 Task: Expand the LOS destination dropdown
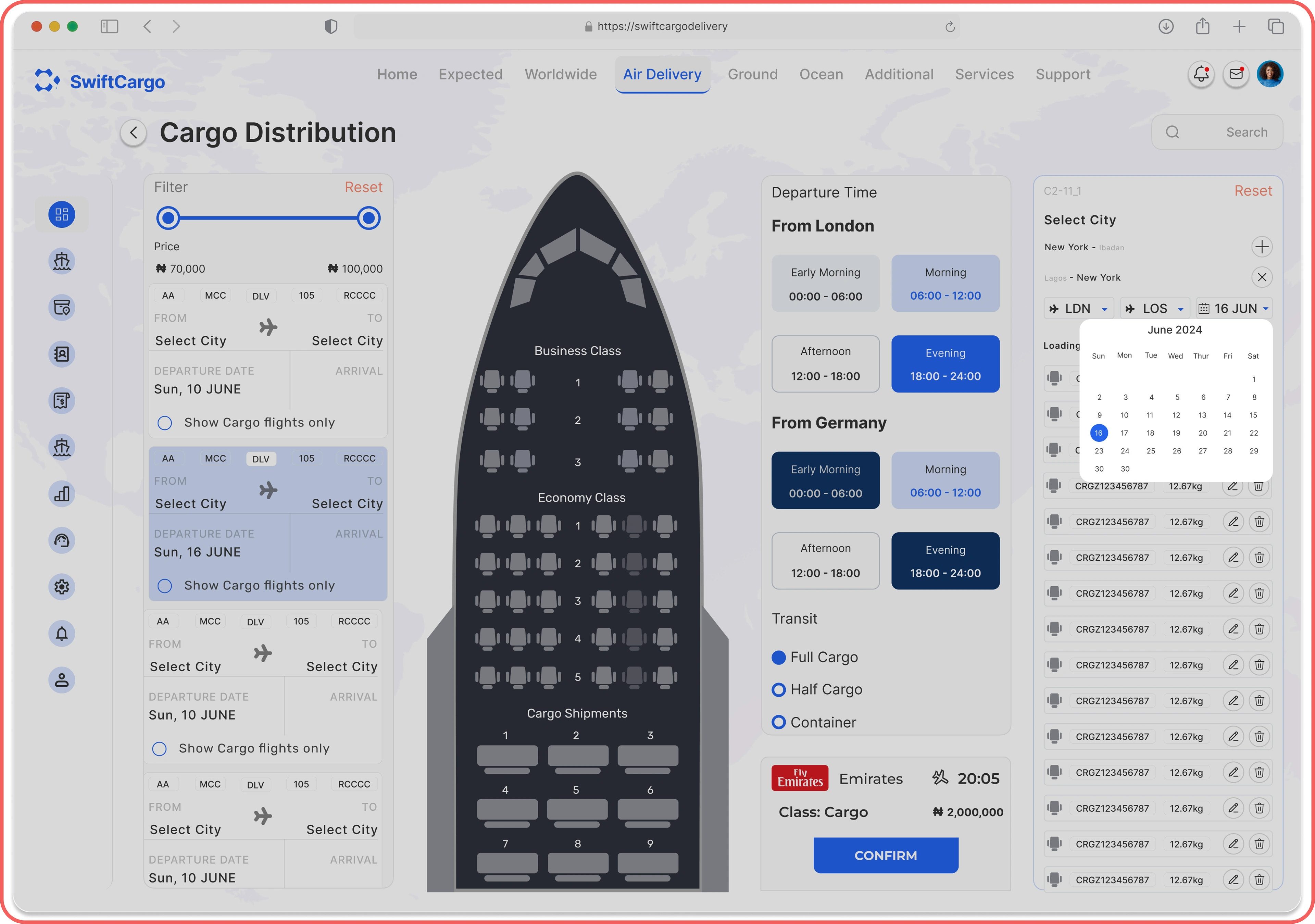click(1155, 309)
